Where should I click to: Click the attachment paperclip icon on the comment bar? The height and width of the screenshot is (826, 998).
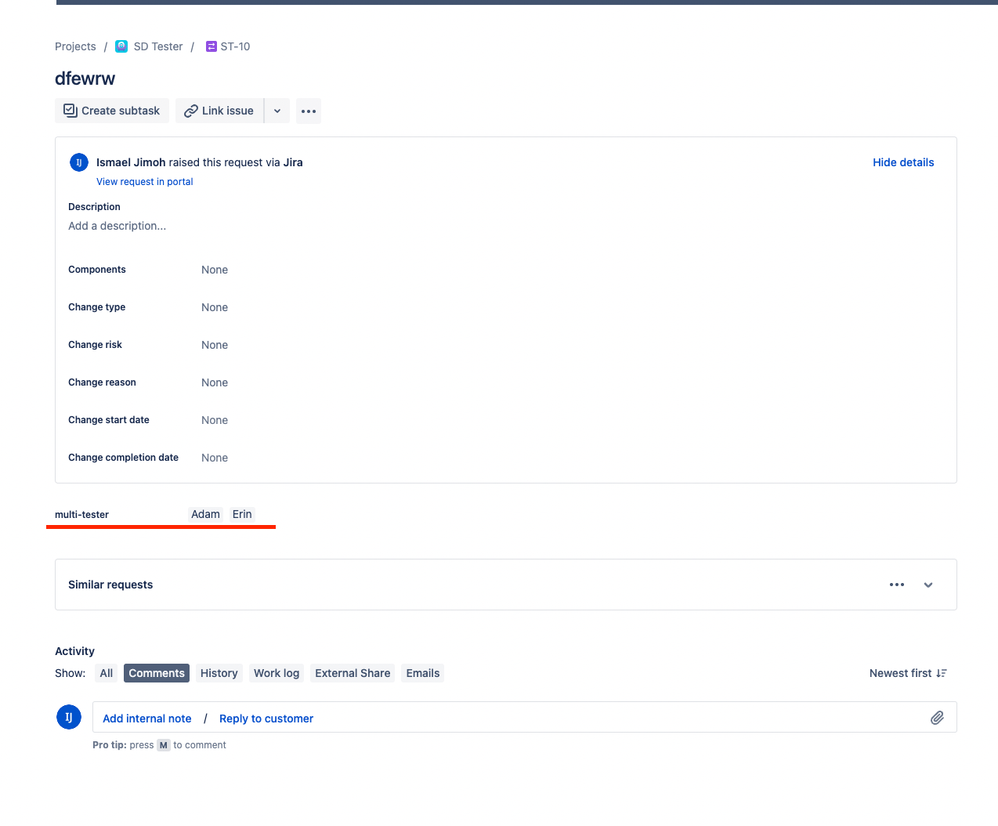937,717
